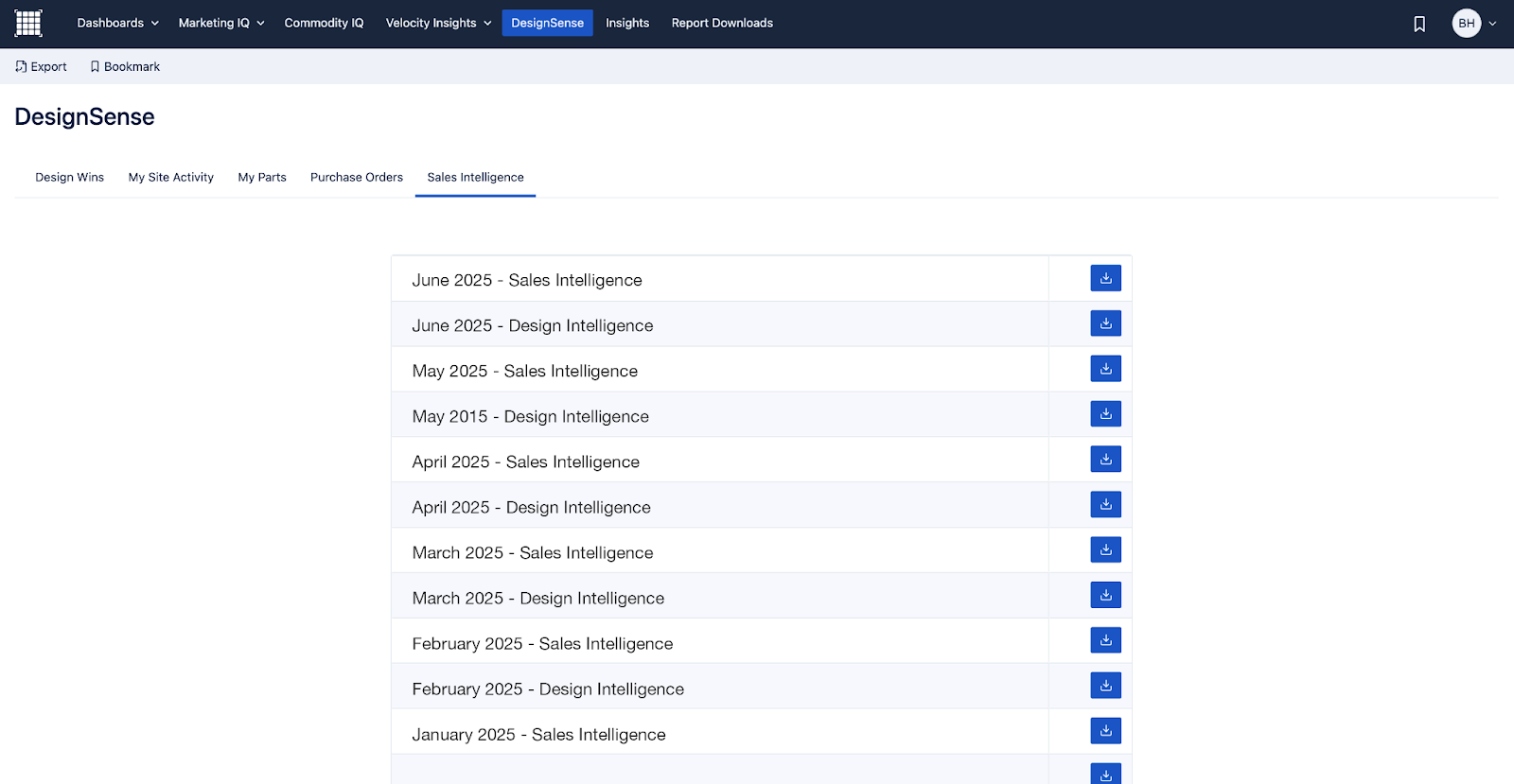Click 'May 2025 - Sales Intelligence' row text
This screenshot has width=1514, height=784.
[525, 371]
